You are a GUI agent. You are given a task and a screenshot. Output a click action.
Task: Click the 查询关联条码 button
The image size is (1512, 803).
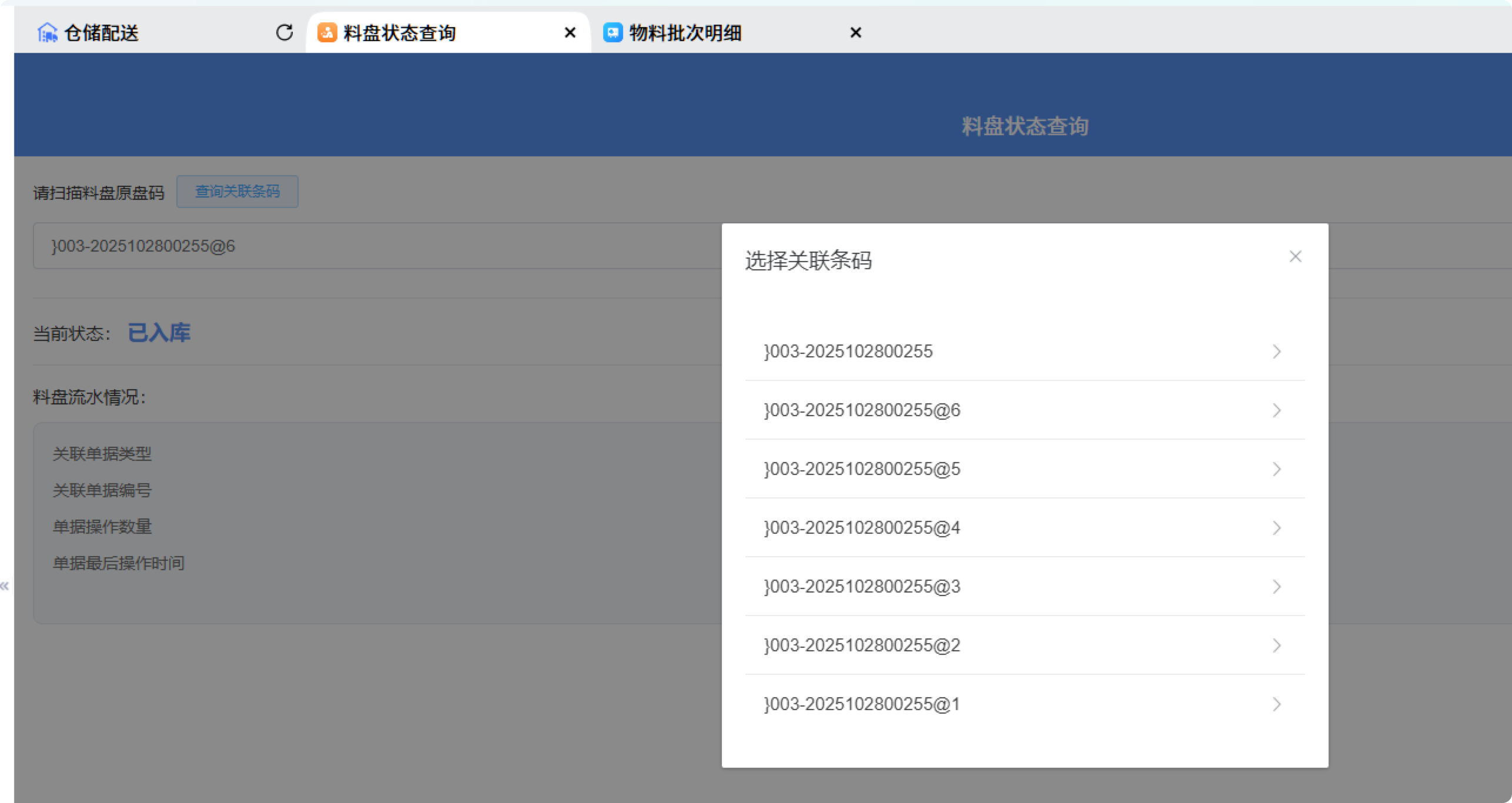(x=237, y=192)
